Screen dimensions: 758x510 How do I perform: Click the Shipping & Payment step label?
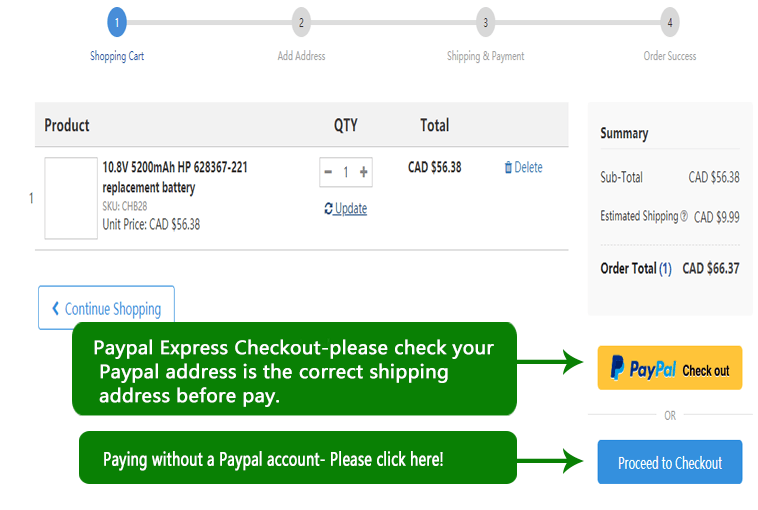(485, 56)
